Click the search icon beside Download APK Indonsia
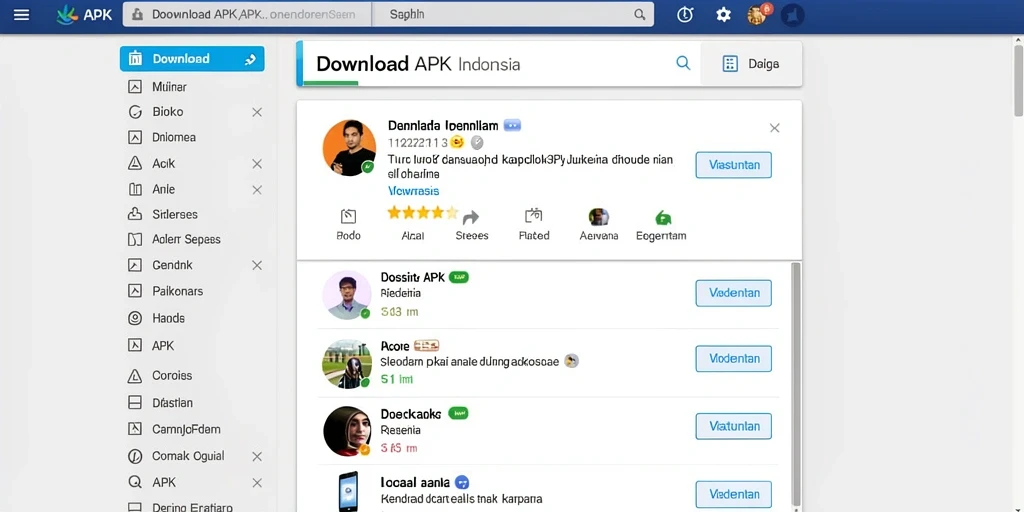This screenshot has width=1024, height=512. click(x=683, y=63)
